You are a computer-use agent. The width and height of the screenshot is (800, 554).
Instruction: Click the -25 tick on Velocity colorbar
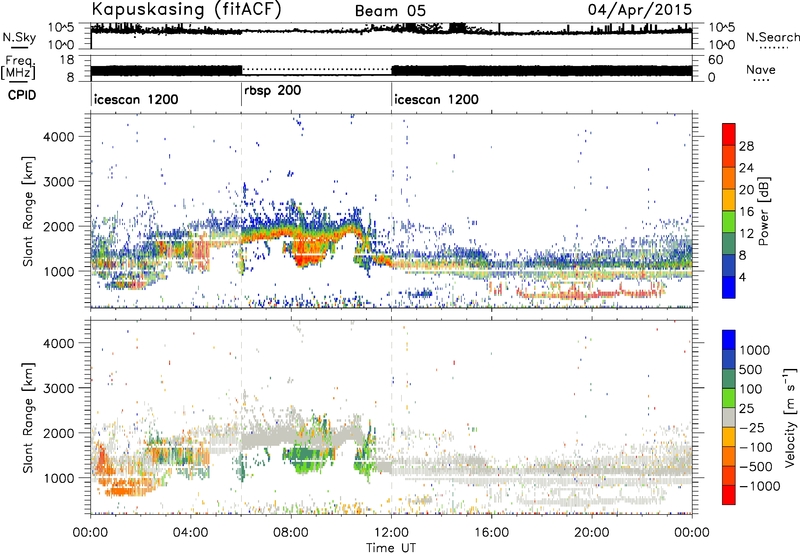click(752, 427)
